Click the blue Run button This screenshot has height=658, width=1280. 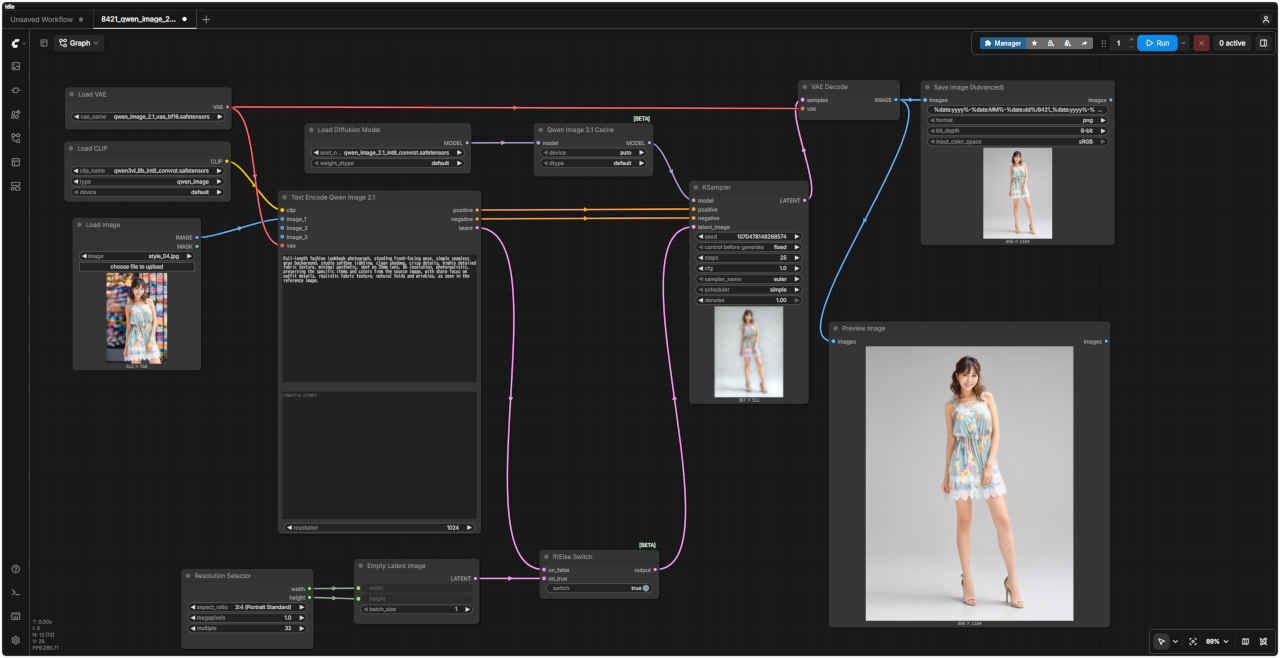pyautogui.click(x=1157, y=43)
